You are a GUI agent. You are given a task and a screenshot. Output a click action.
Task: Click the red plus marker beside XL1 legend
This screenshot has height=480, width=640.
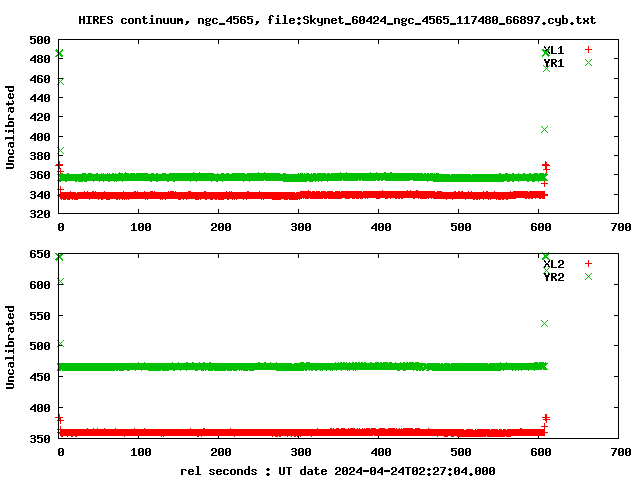tap(588, 50)
